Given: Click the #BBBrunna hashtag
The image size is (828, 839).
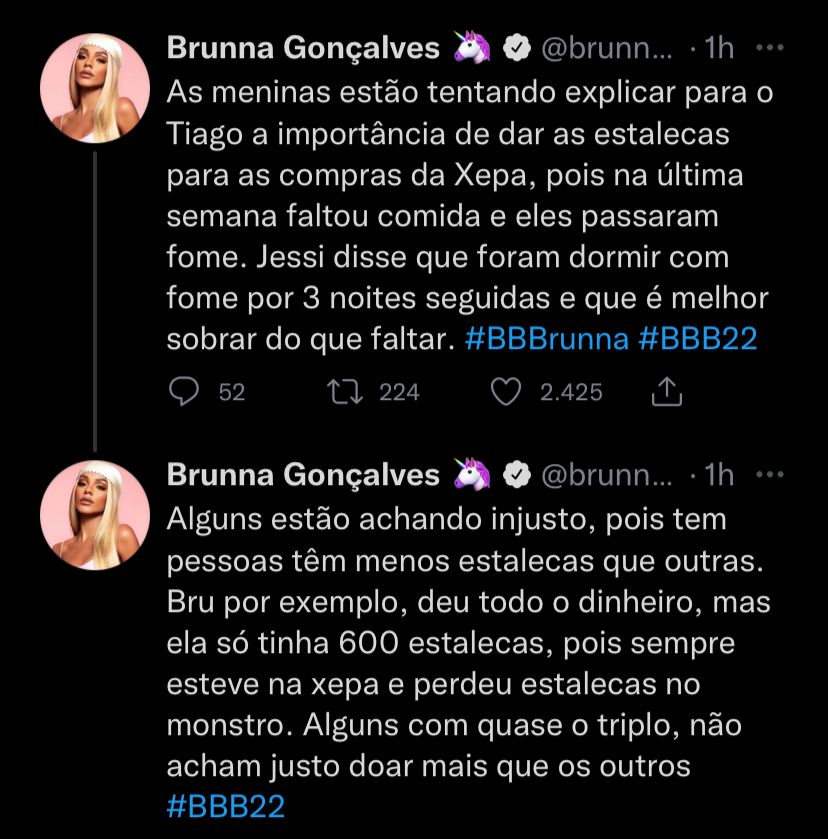Looking at the screenshot, I should click(546, 340).
